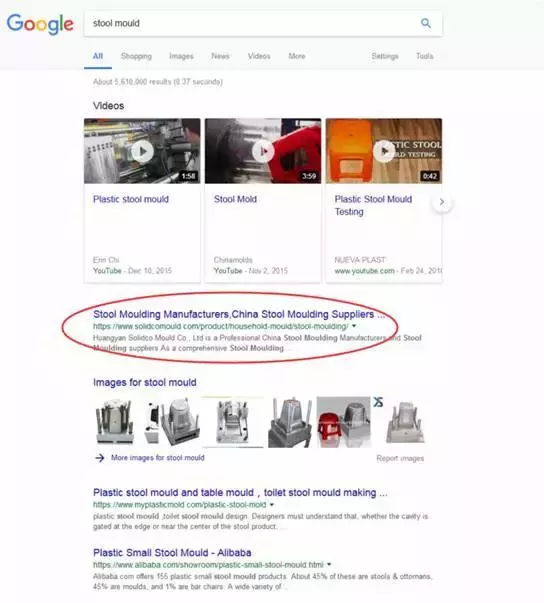Click More images for stool mould
Image resolution: width=544 pixels, height=603 pixels.
pyautogui.click(x=158, y=458)
